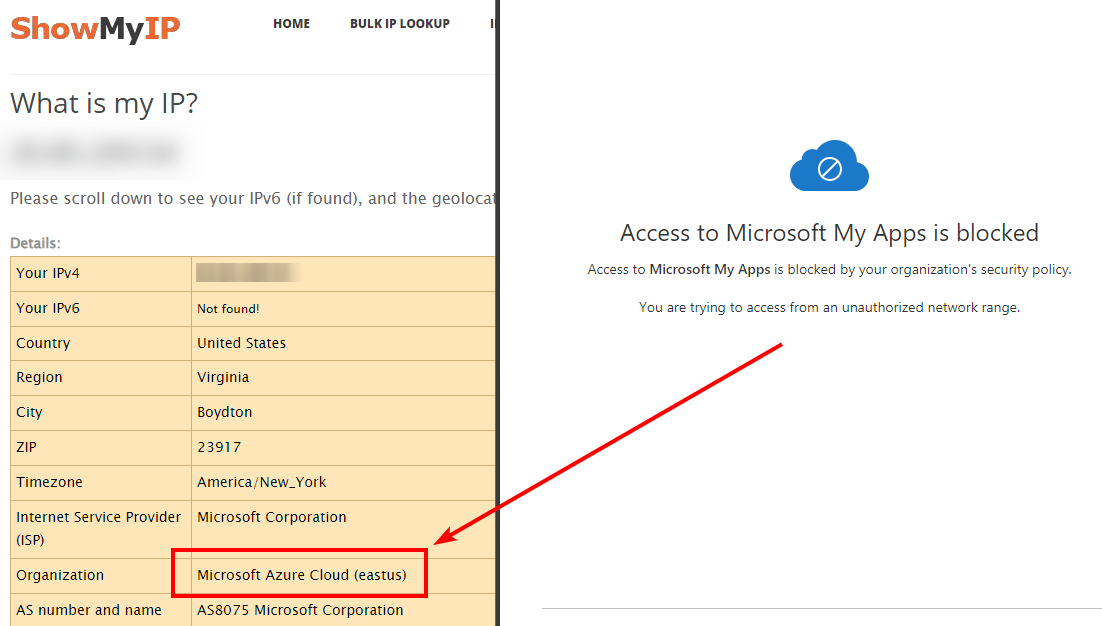This screenshot has height=626, width=1102.
Task: Click the 'America/New_York' timezone value
Action: (261, 482)
